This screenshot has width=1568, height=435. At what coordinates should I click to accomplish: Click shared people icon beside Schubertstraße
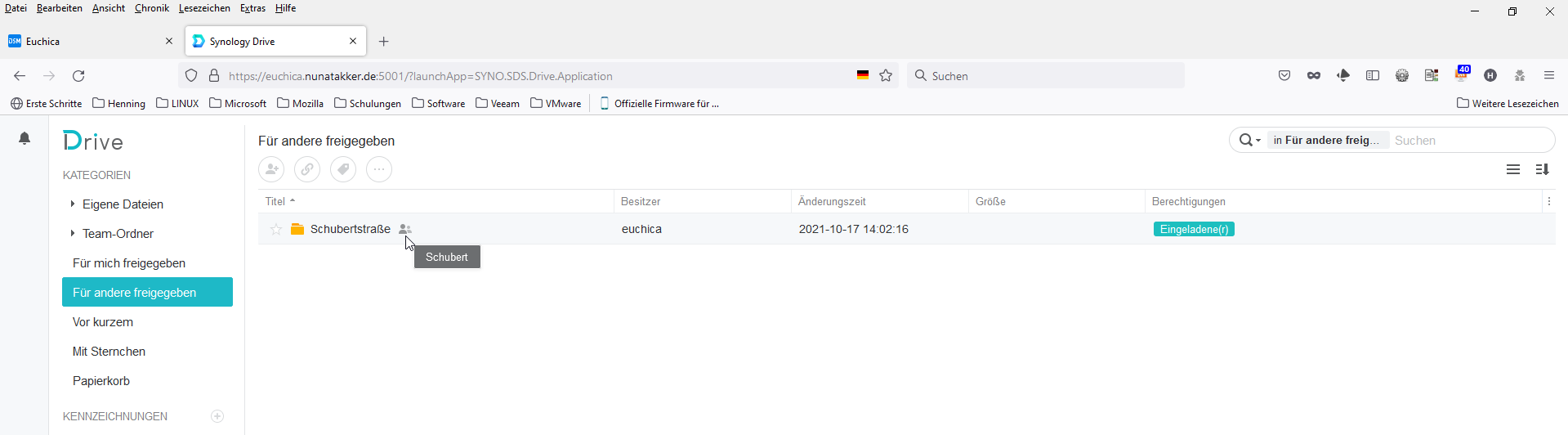click(404, 230)
